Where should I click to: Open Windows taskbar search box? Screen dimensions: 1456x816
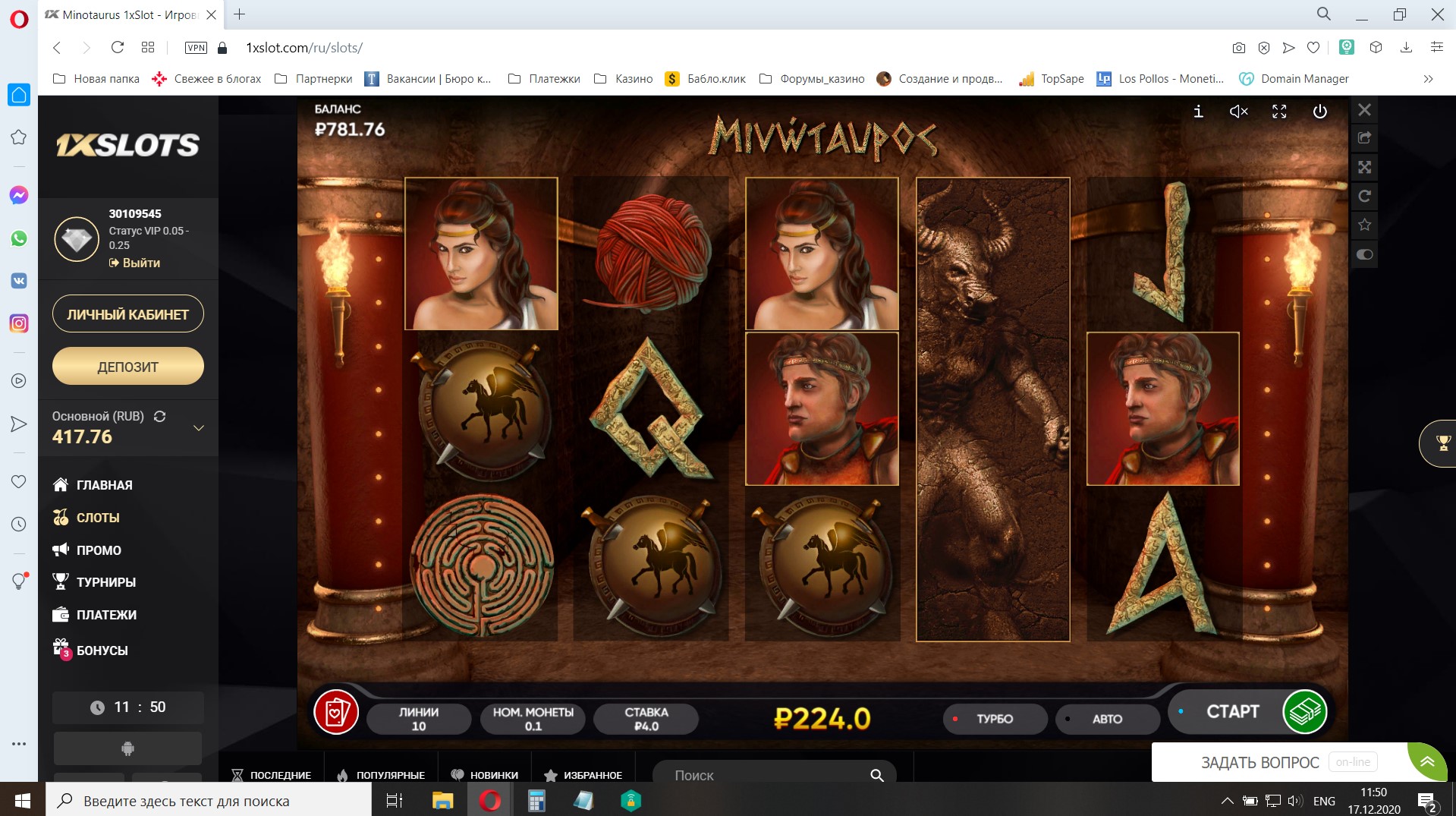(209, 800)
